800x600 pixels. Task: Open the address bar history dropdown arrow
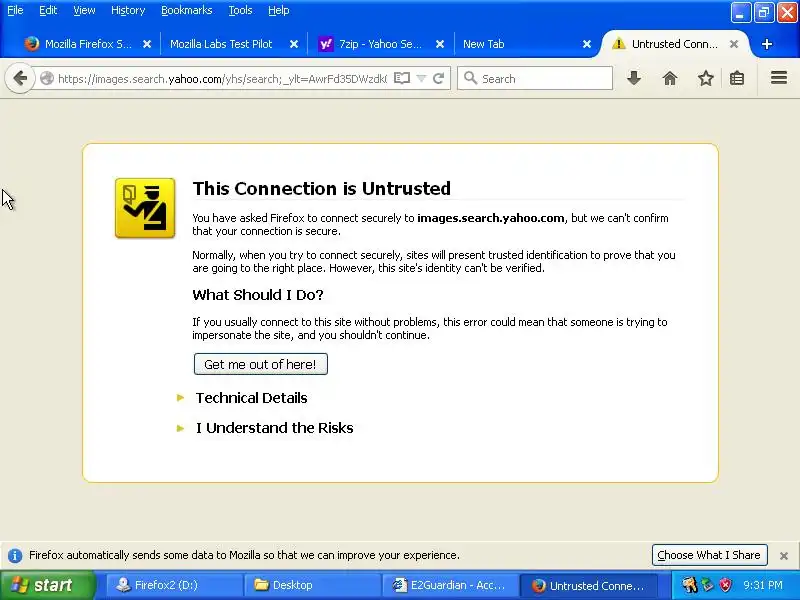point(421,79)
